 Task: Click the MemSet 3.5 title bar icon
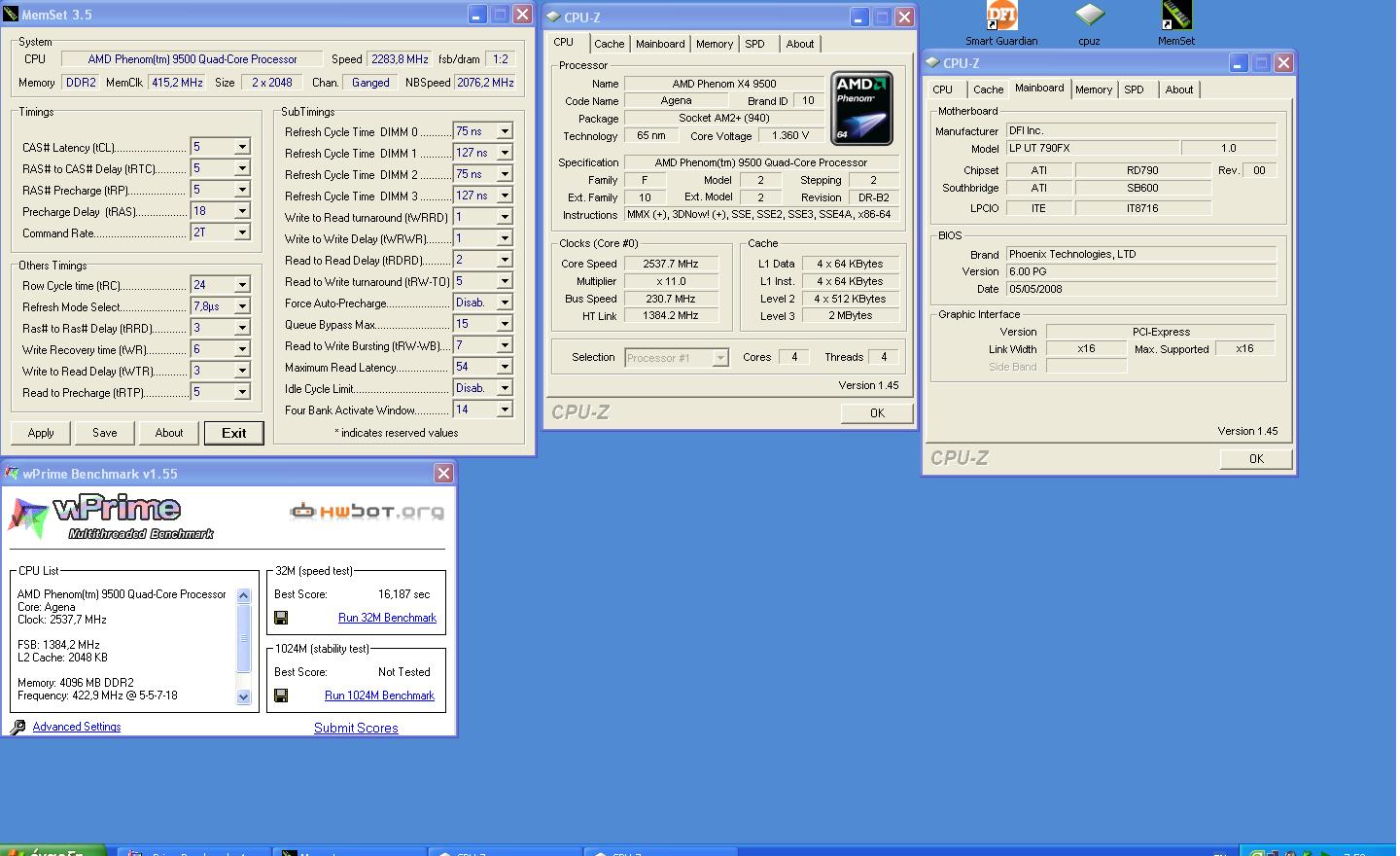coord(12,15)
